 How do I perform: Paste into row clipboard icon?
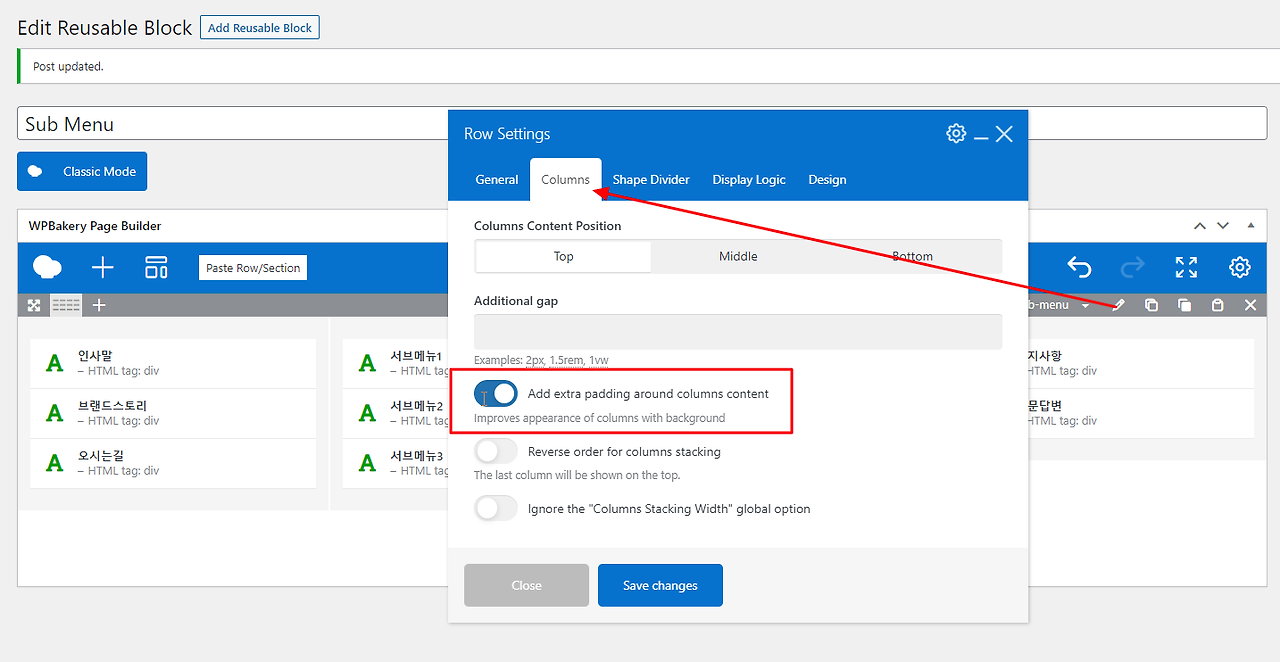coord(1217,305)
